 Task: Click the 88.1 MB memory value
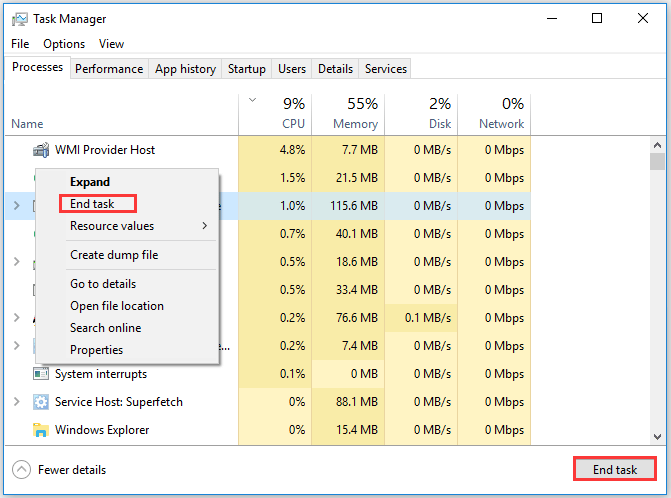pyautogui.click(x=357, y=402)
